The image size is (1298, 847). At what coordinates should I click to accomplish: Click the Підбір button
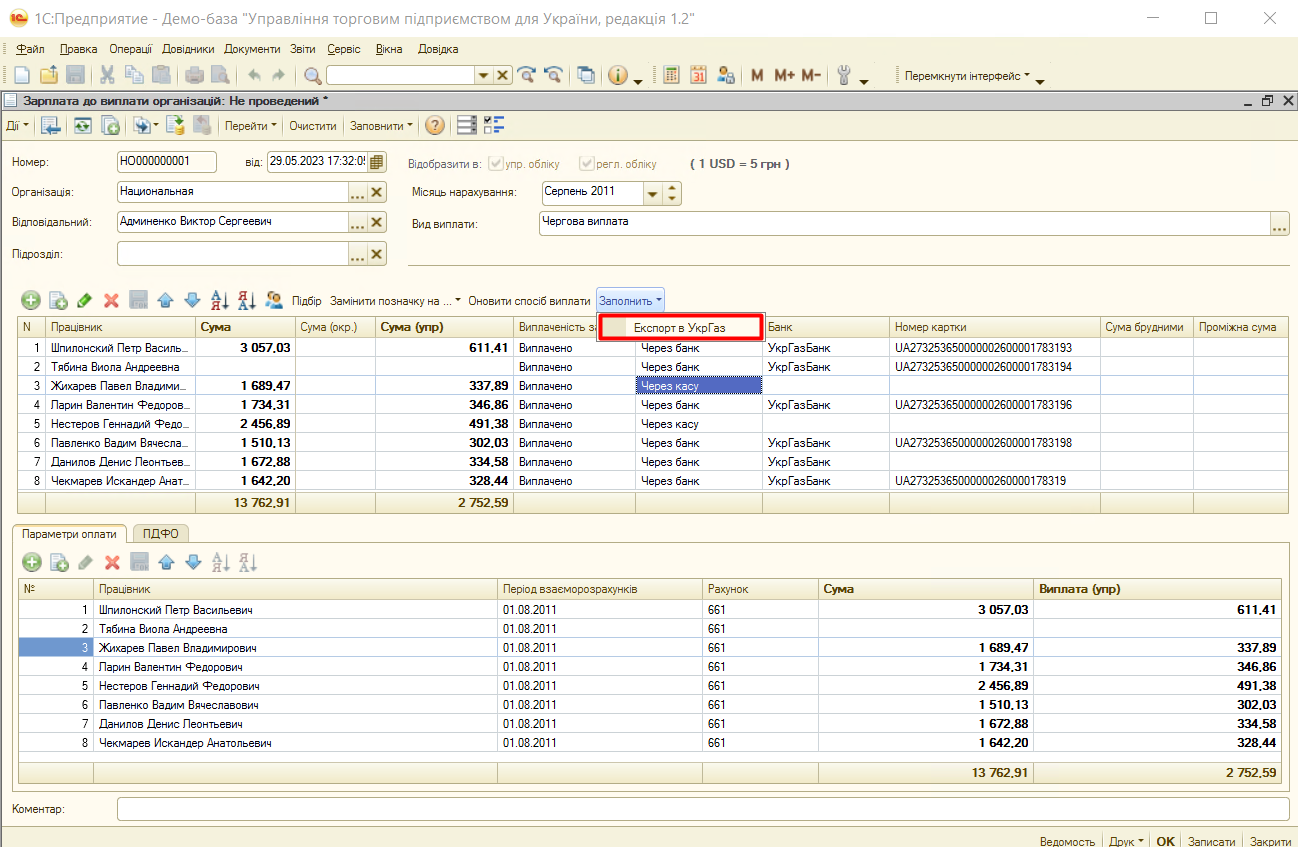306,300
